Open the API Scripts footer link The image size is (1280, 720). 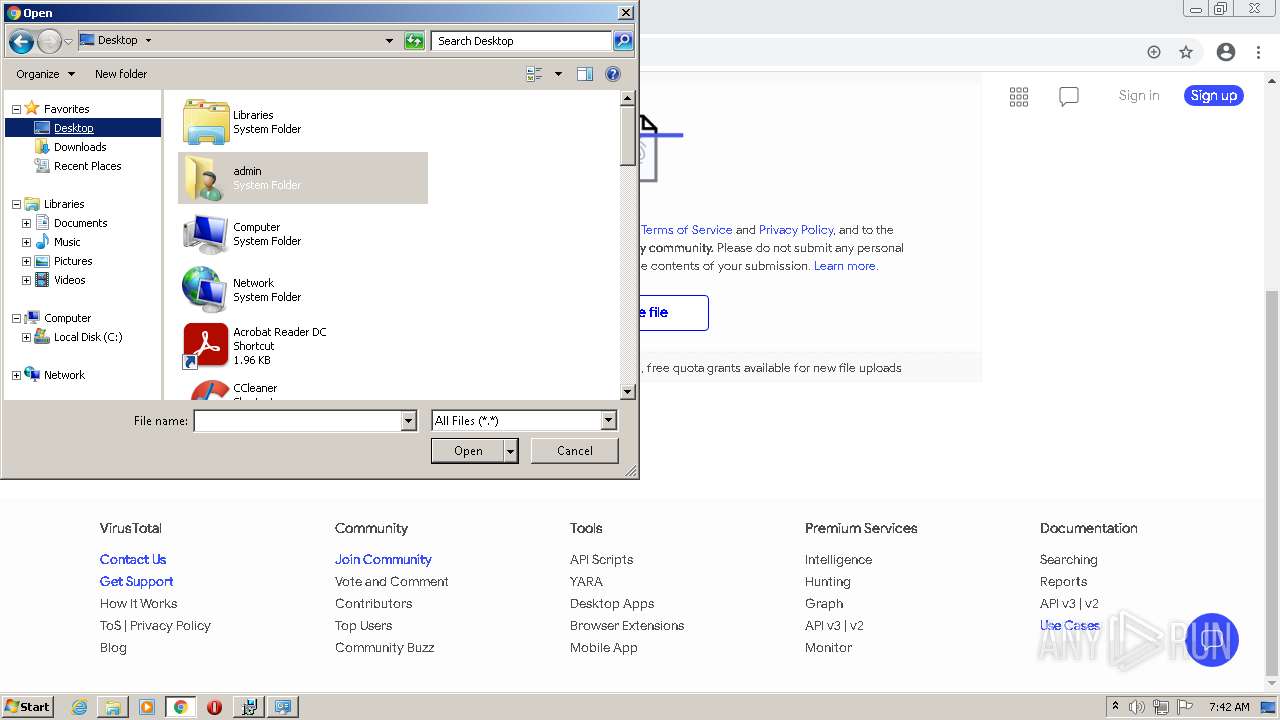coord(601,560)
